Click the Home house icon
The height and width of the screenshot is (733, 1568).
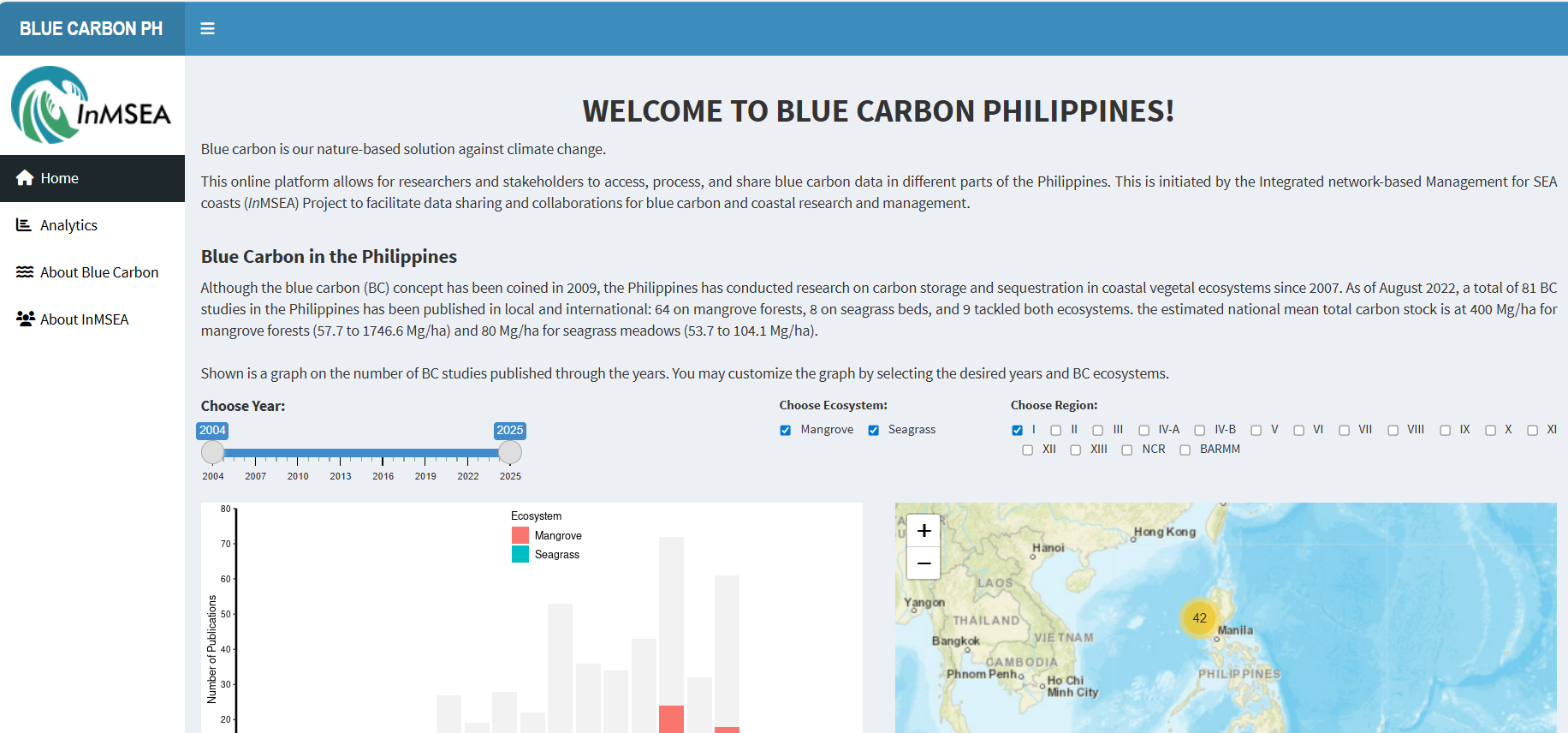pos(25,178)
